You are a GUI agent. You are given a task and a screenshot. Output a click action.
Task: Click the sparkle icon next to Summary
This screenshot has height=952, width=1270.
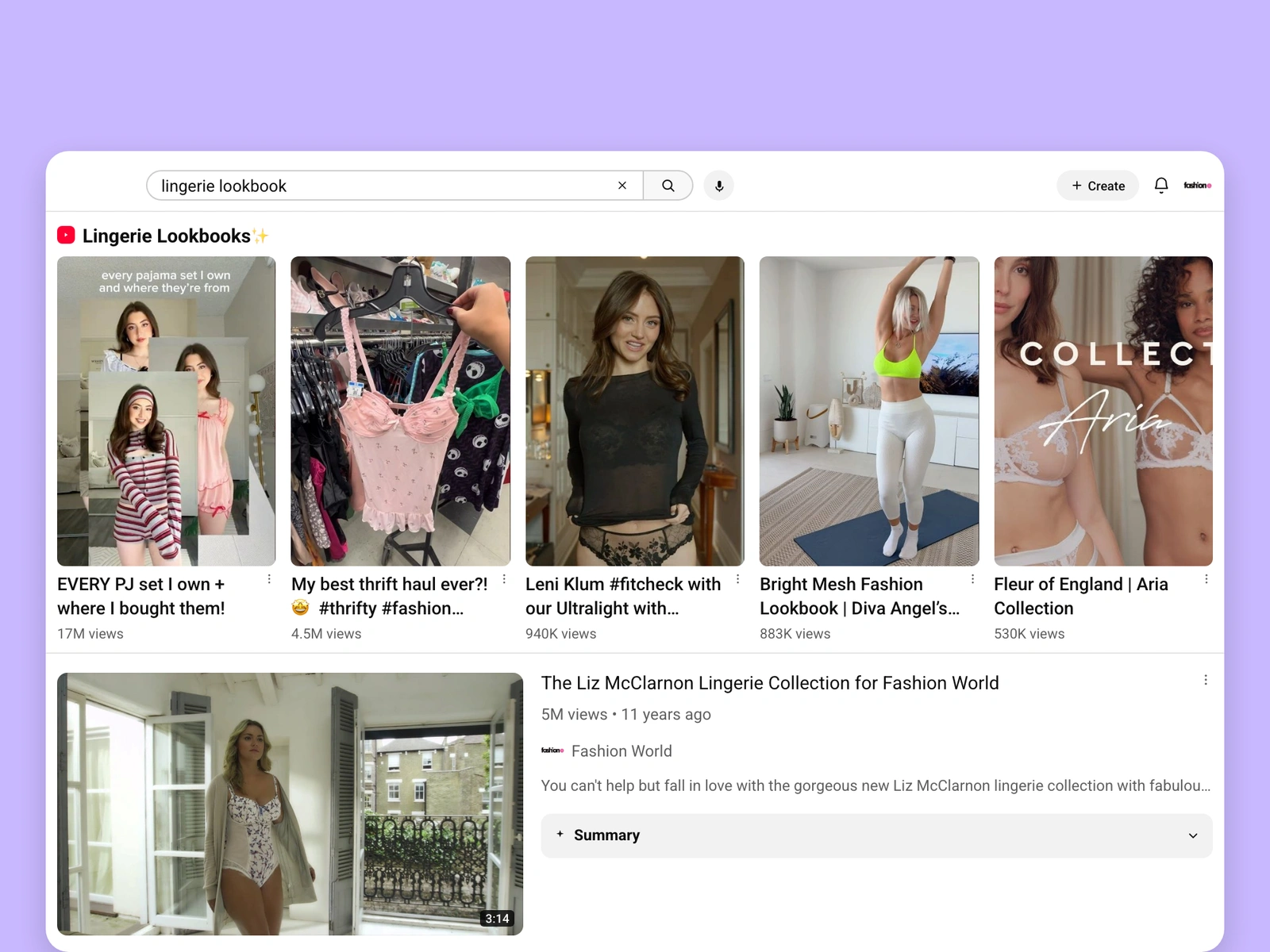560,835
